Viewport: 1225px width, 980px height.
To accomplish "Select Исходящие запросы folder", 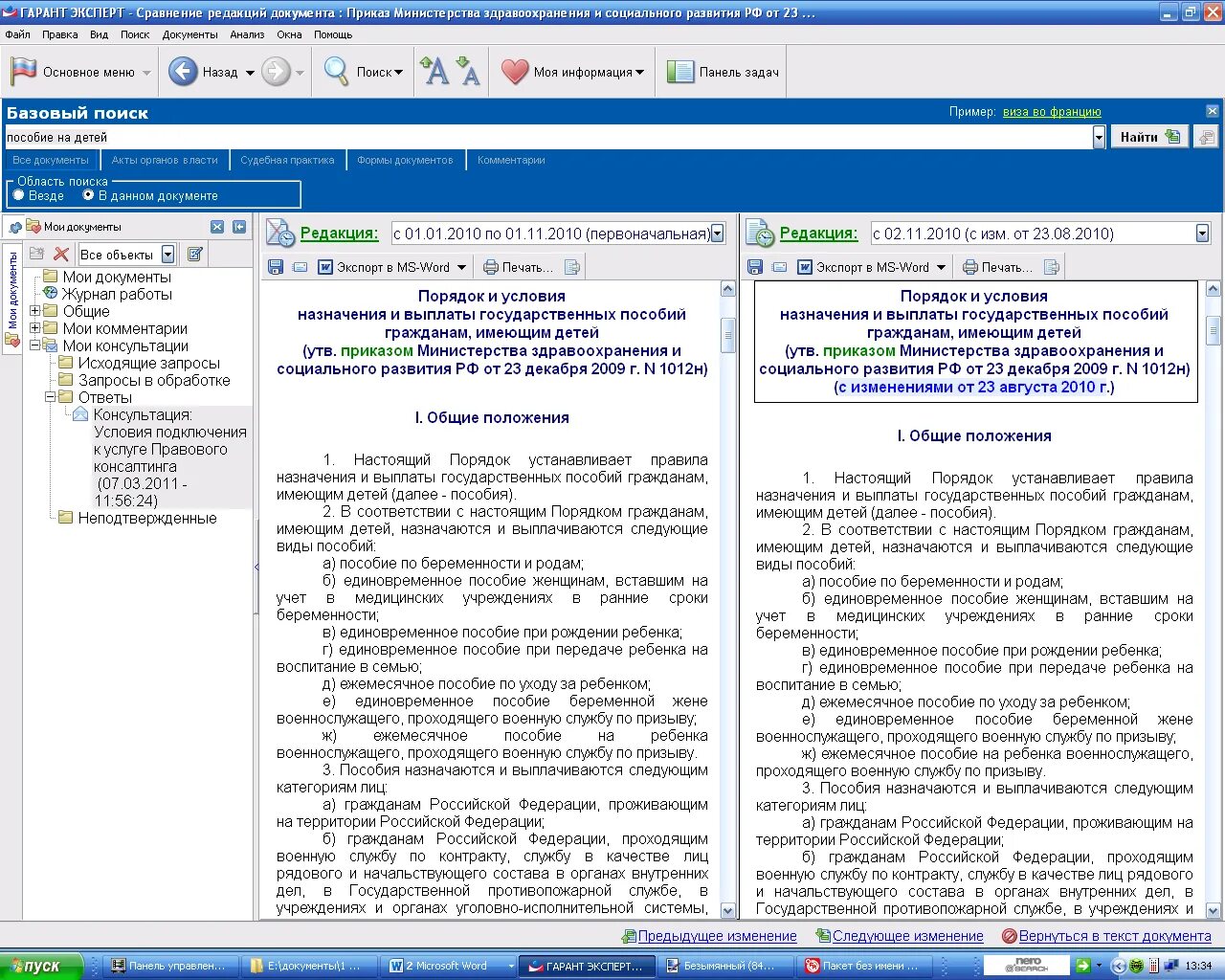I will coord(148,363).
